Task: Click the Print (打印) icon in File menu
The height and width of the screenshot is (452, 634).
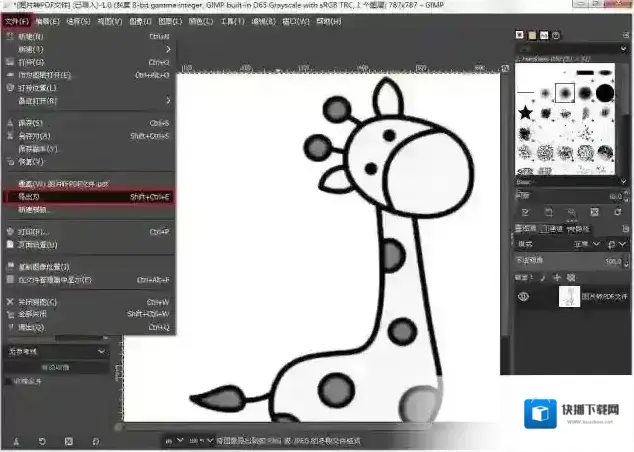Action: (x=10, y=232)
